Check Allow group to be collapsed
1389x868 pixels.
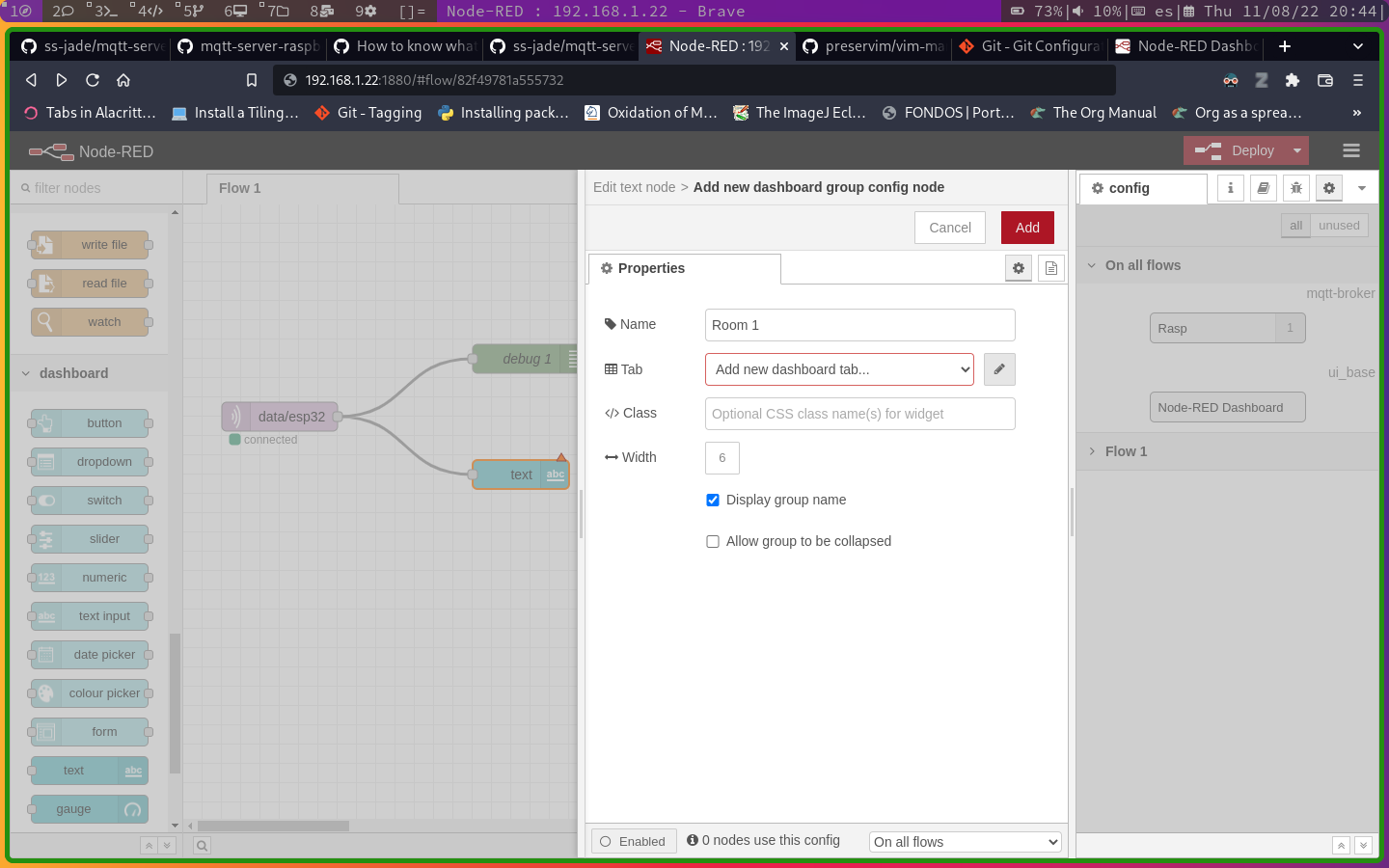coord(713,541)
